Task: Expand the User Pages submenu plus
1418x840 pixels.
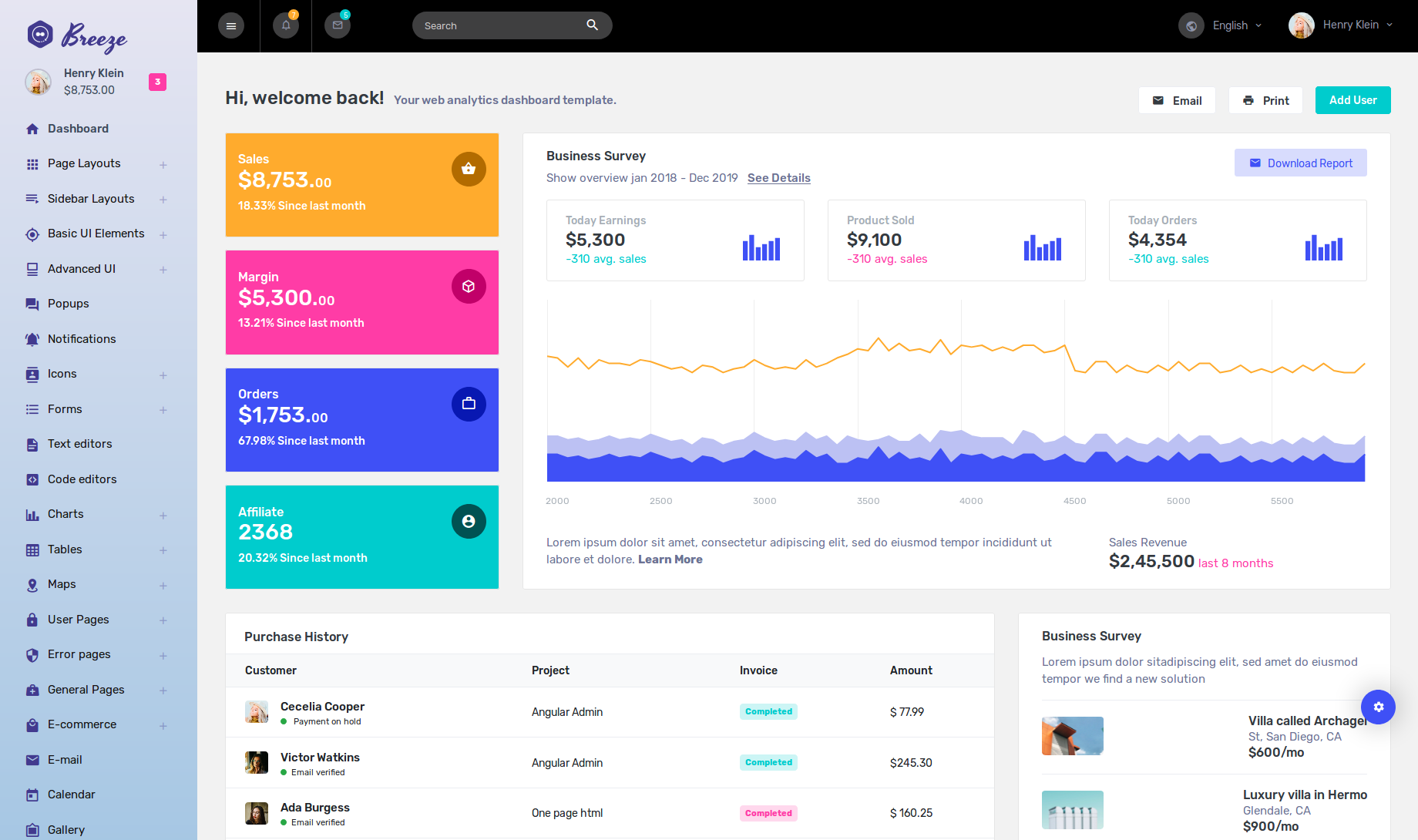Action: 163,620
